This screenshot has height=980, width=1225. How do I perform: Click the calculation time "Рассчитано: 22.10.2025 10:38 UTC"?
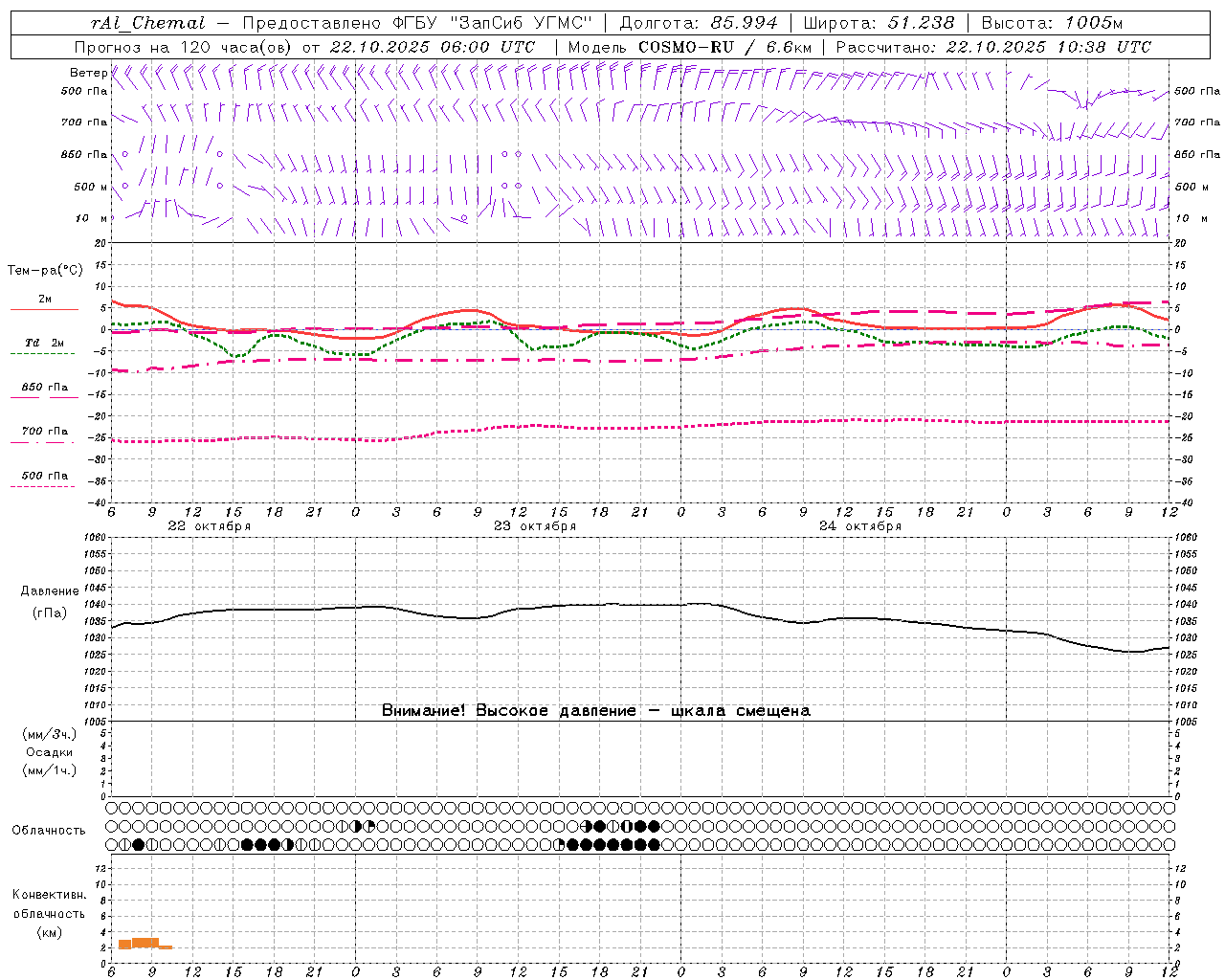pyautogui.click(x=993, y=47)
